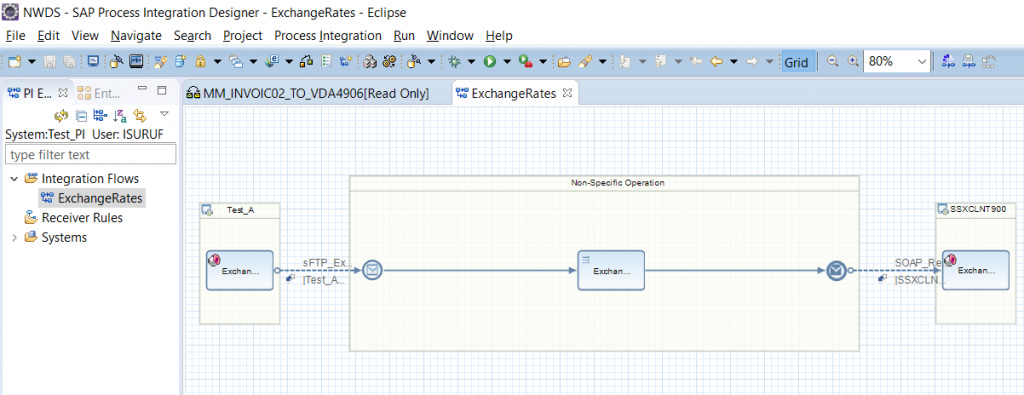Open the PI Explorer view menu triangle

(x=164, y=114)
